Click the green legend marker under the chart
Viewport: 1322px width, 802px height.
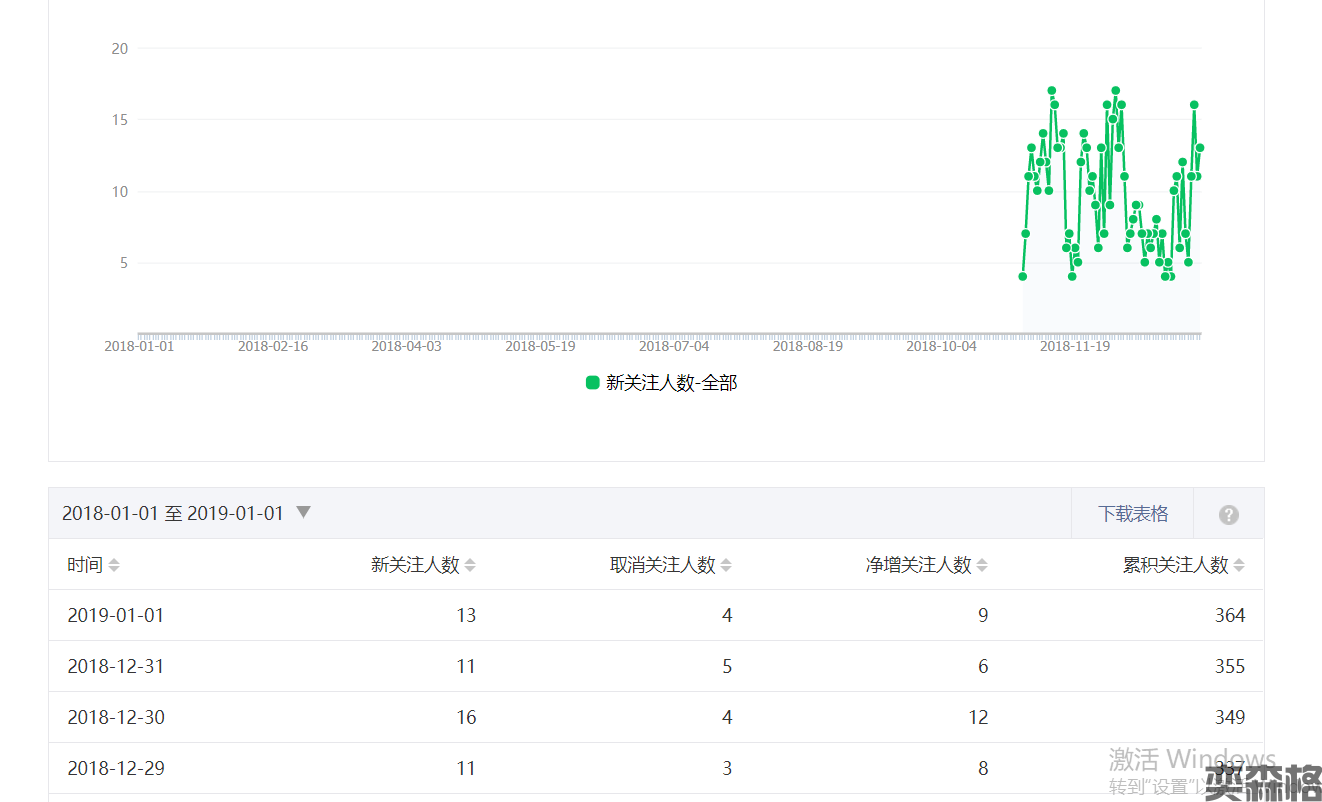click(x=592, y=382)
